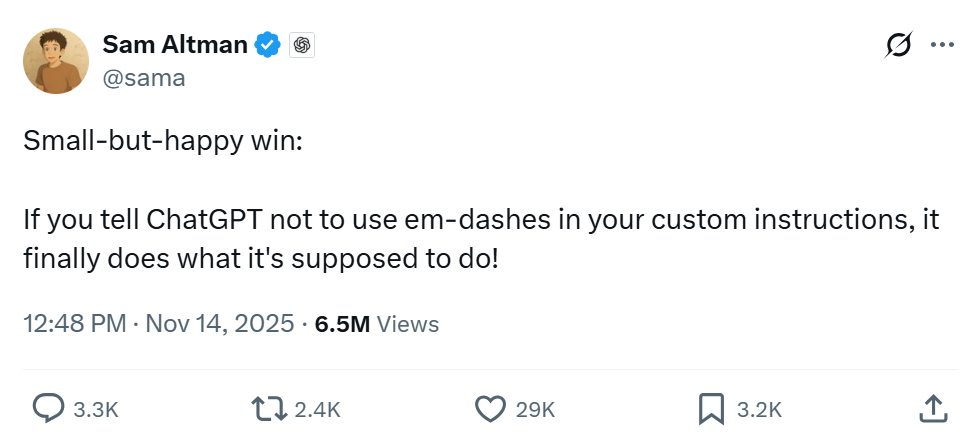Click the 3.3K replies count
This screenshot has width=978, height=435.
[97, 409]
